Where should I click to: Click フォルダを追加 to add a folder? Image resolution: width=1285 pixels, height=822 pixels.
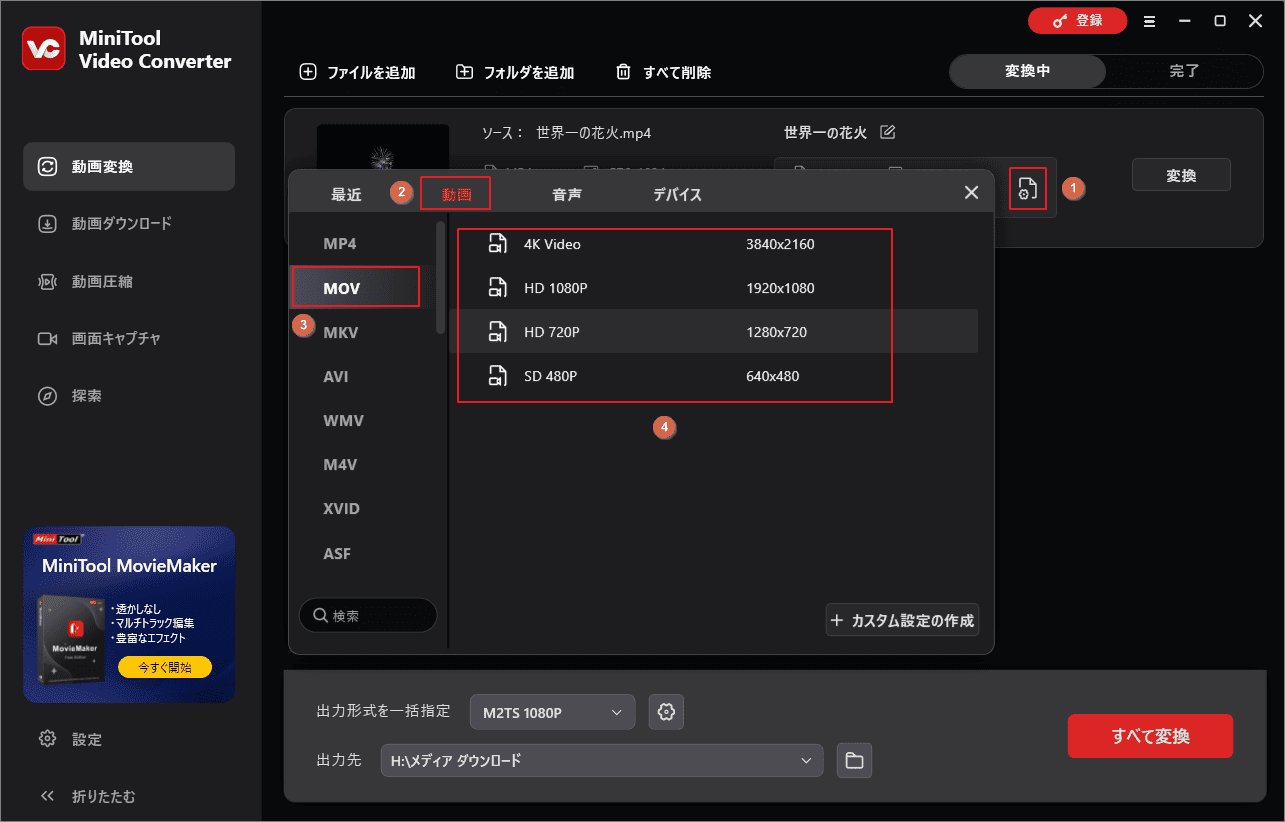click(x=515, y=72)
